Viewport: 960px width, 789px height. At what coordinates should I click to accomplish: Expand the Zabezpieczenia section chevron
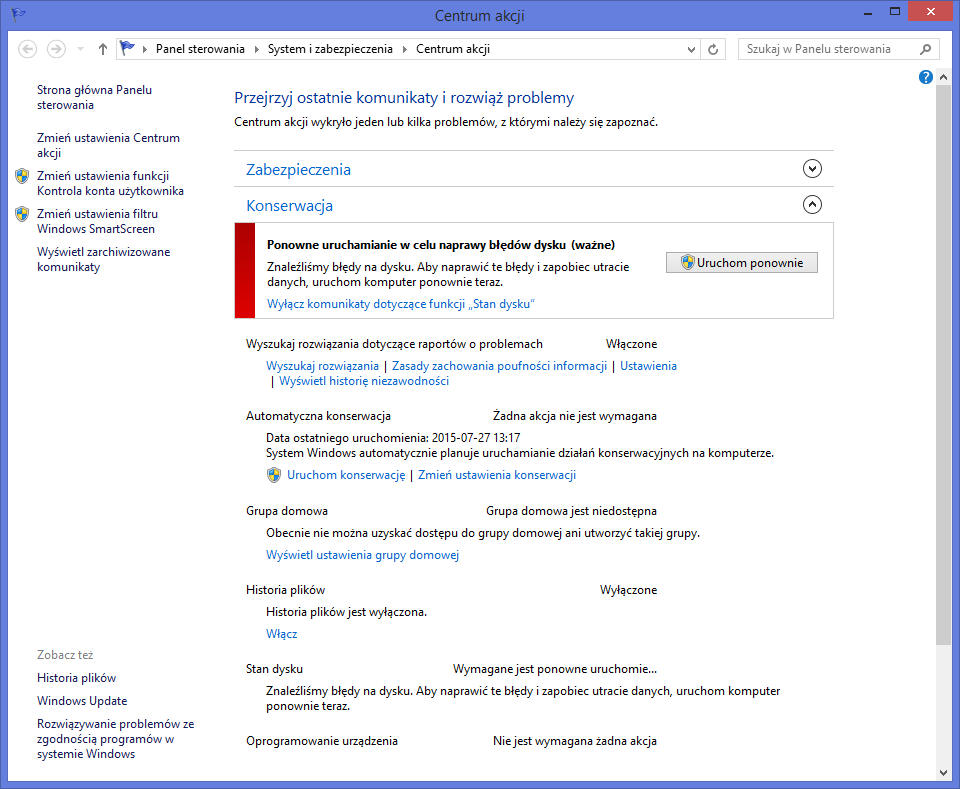tap(812, 168)
